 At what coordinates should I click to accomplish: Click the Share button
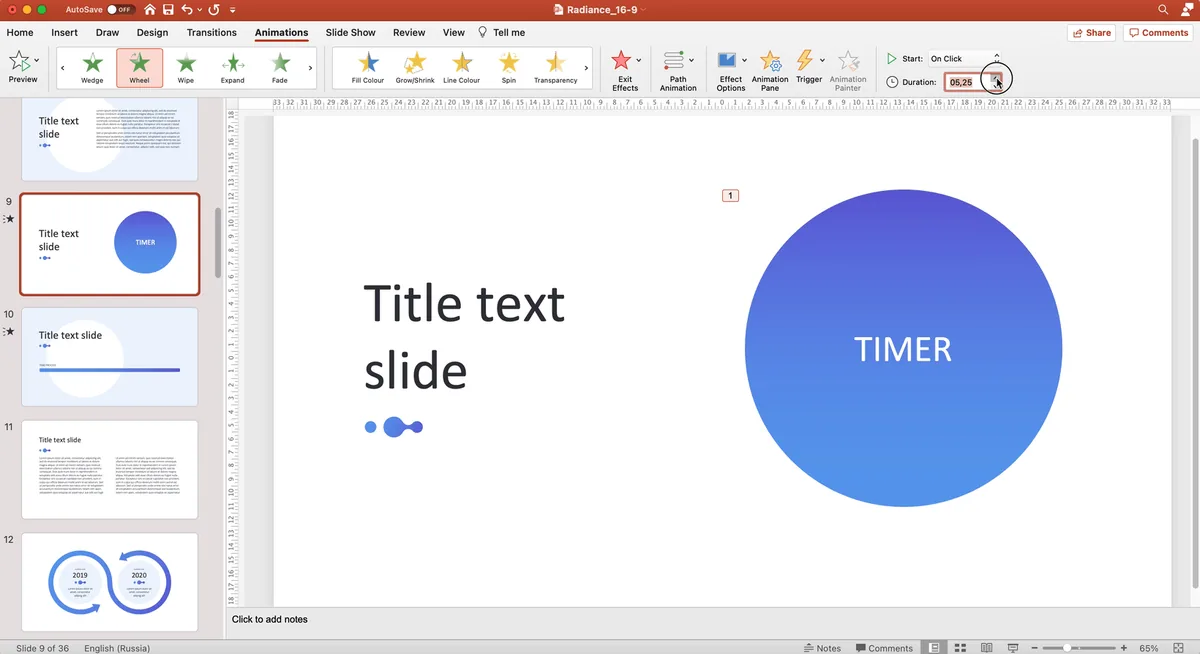pos(1091,33)
